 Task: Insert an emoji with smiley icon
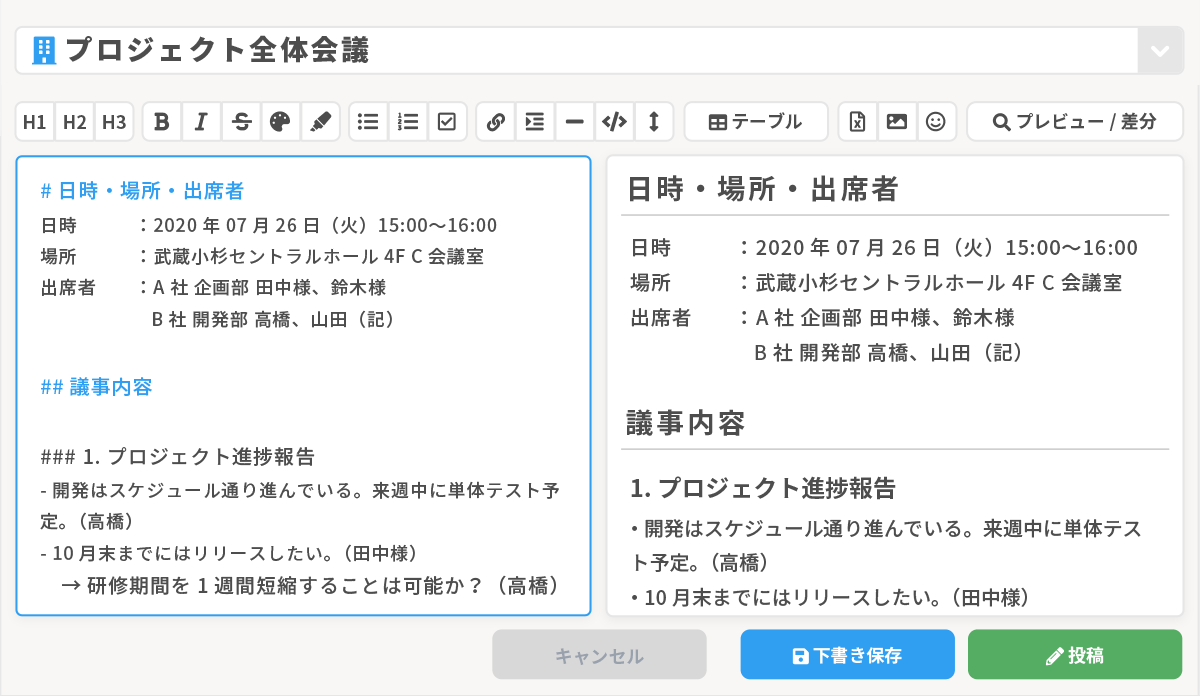pyautogui.click(x=936, y=122)
